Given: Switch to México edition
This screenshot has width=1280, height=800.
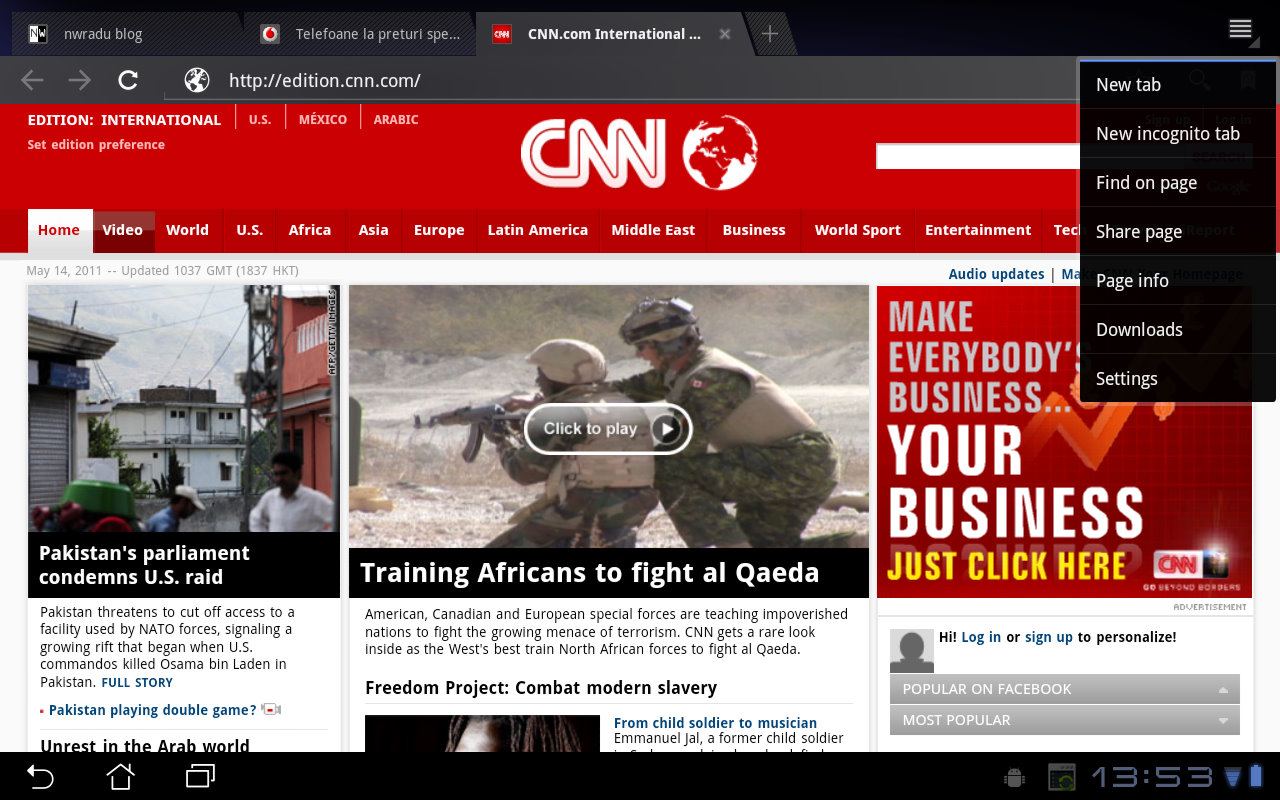Looking at the screenshot, I should (323, 120).
